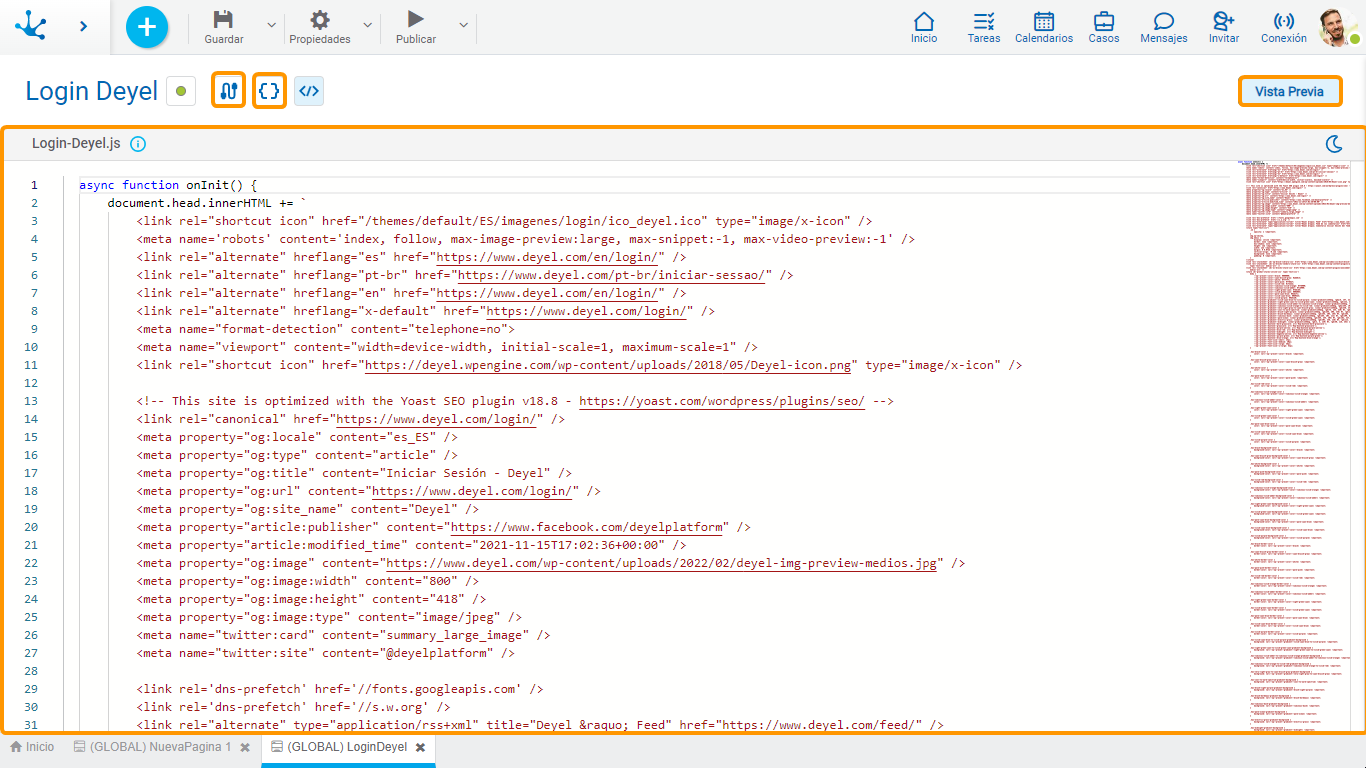Switch to (GLOBAL) NuevaPagina 1 tab
The image size is (1366, 768).
click(x=152, y=747)
